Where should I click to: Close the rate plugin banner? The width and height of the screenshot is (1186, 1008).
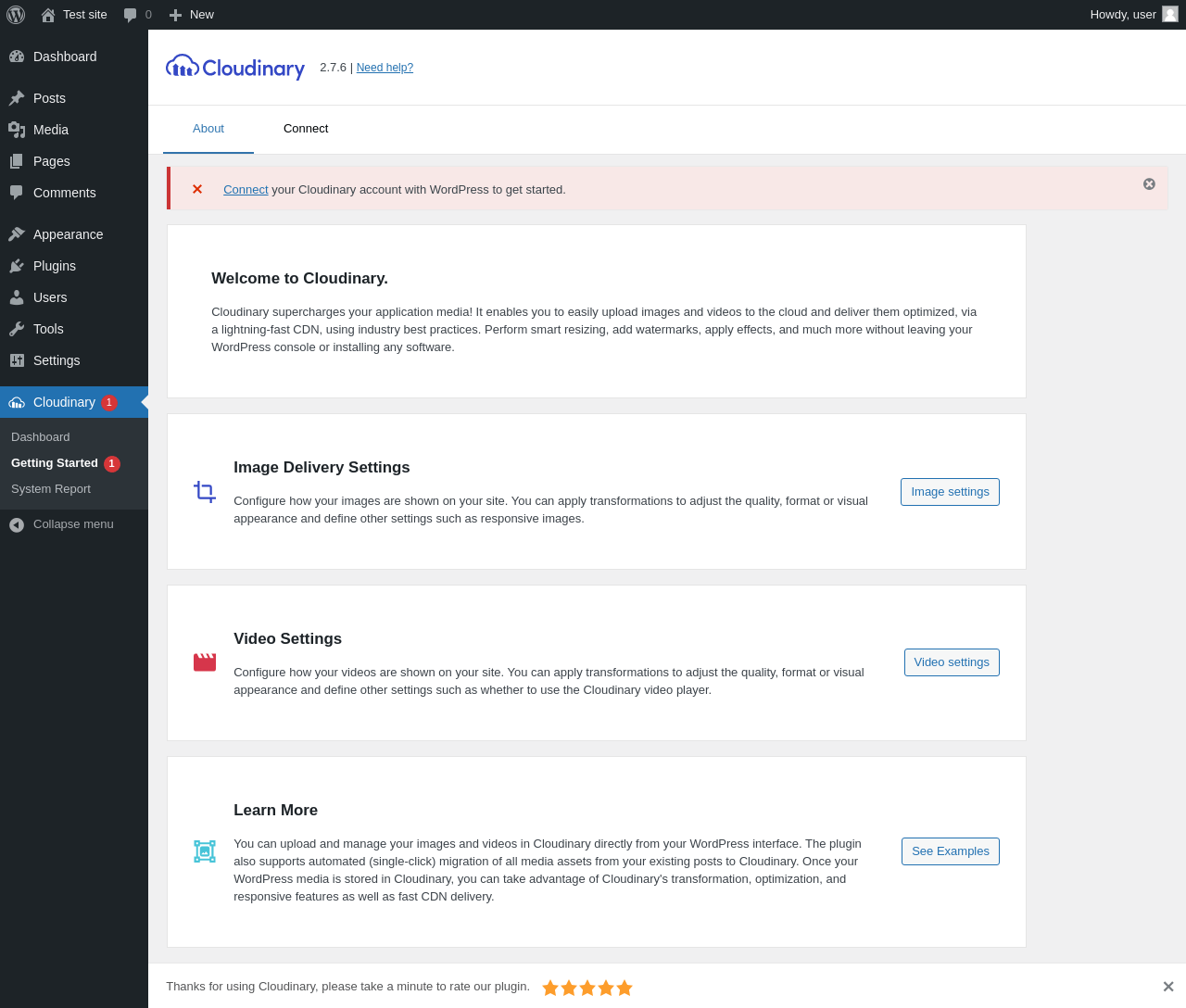click(x=1168, y=987)
